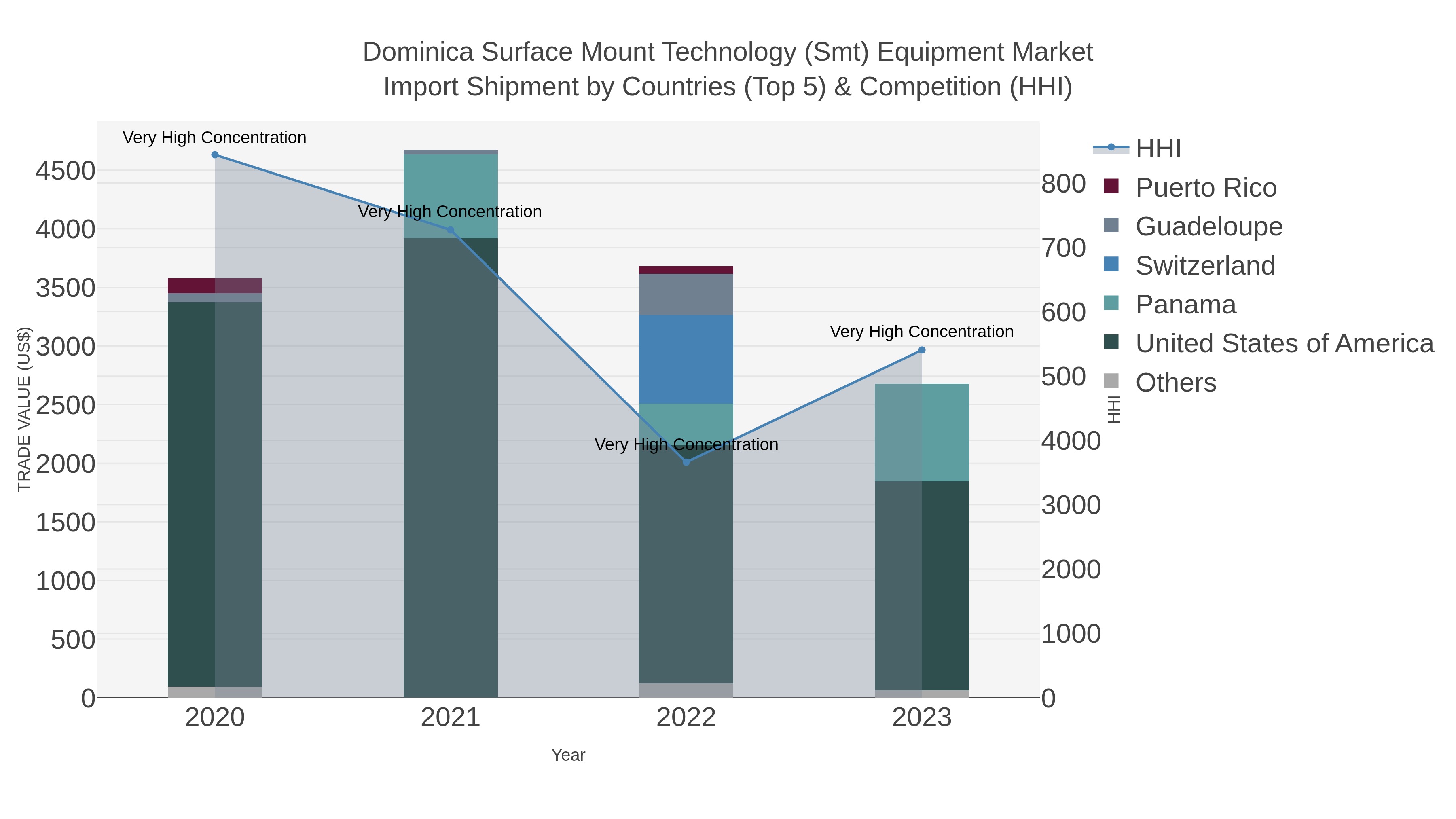
Task: Click the Switzerland blue legend swatch
Action: (1111, 264)
